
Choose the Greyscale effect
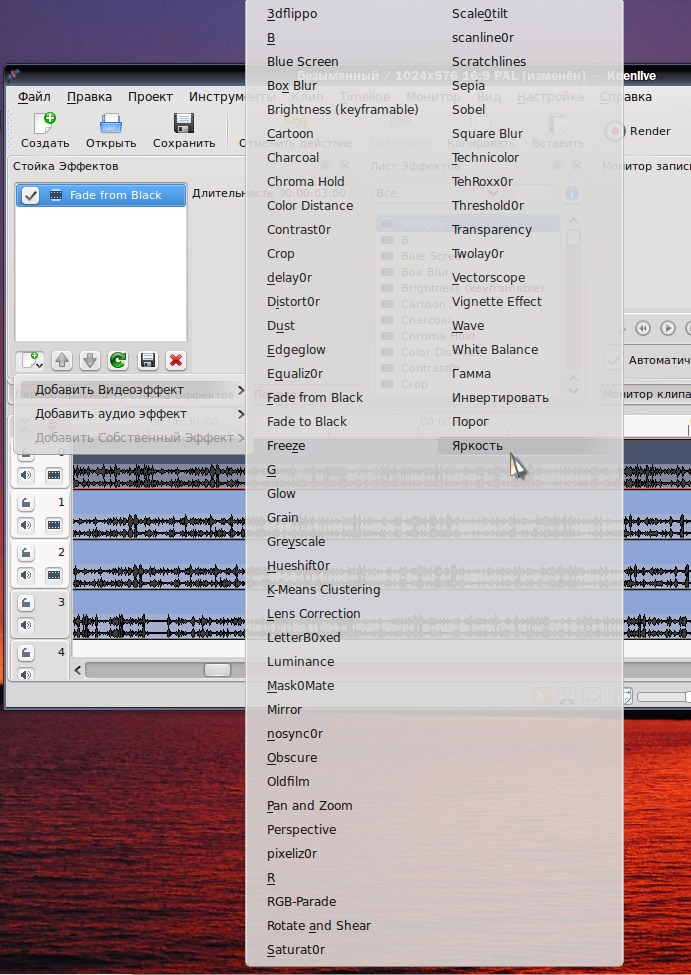click(295, 542)
